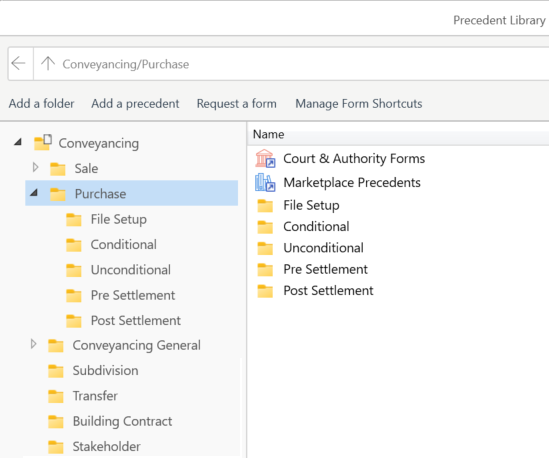This screenshot has width=549, height=458.
Task: Select File Setup folder icon in file list
Action: click(265, 206)
